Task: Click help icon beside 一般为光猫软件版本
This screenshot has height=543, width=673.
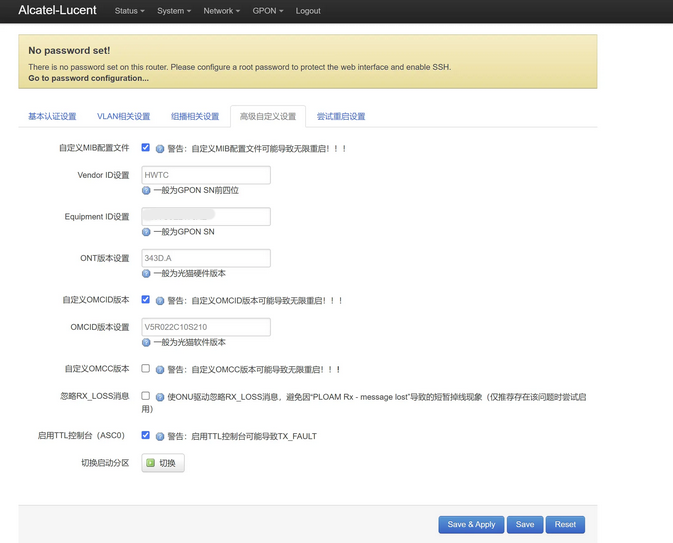Action: 146,343
